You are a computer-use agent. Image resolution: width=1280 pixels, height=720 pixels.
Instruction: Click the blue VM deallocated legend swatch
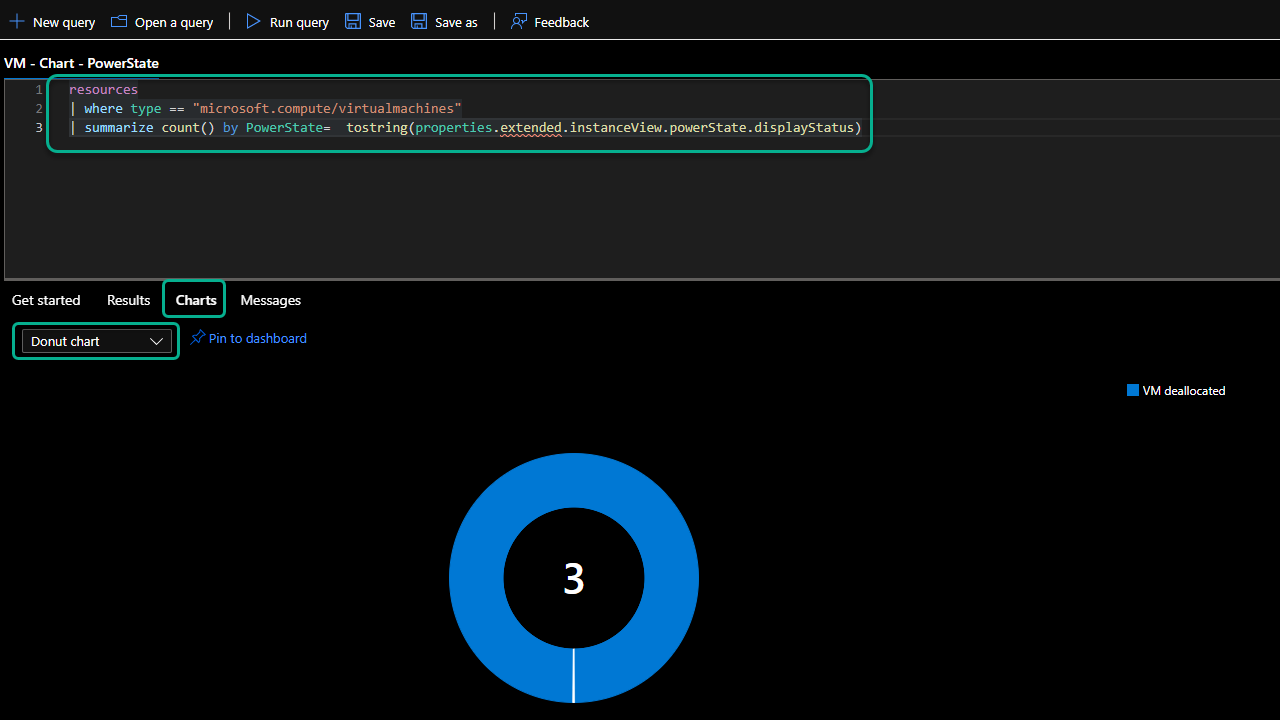pyautogui.click(x=1133, y=390)
